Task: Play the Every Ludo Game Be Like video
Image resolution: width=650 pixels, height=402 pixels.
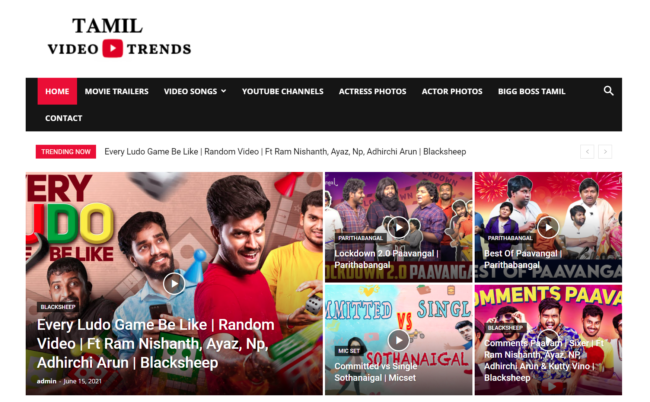Action: click(174, 283)
